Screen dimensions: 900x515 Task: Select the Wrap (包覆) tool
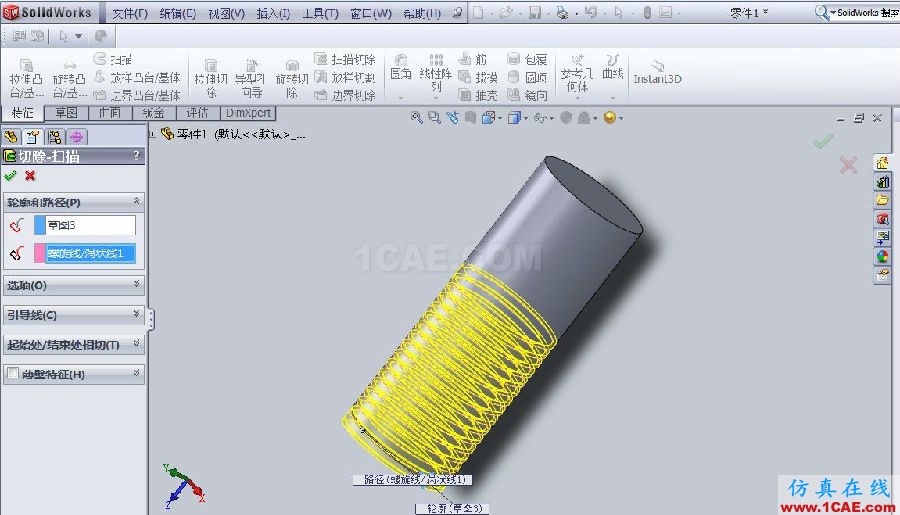click(527, 59)
